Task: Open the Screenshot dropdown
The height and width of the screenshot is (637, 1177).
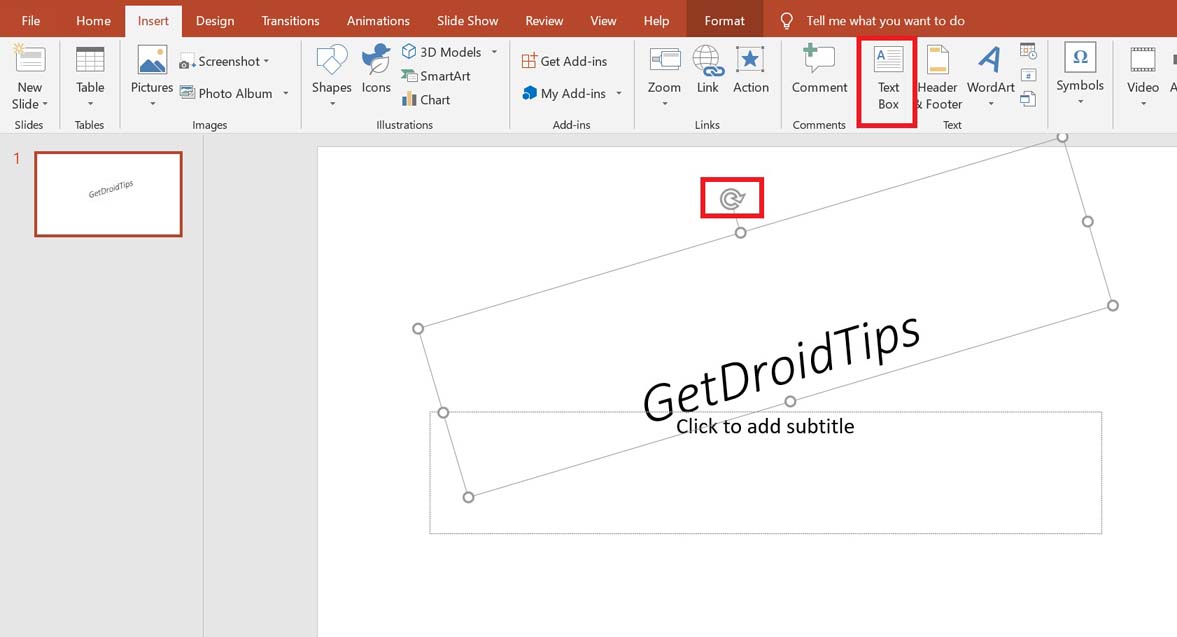Action: [x=224, y=62]
